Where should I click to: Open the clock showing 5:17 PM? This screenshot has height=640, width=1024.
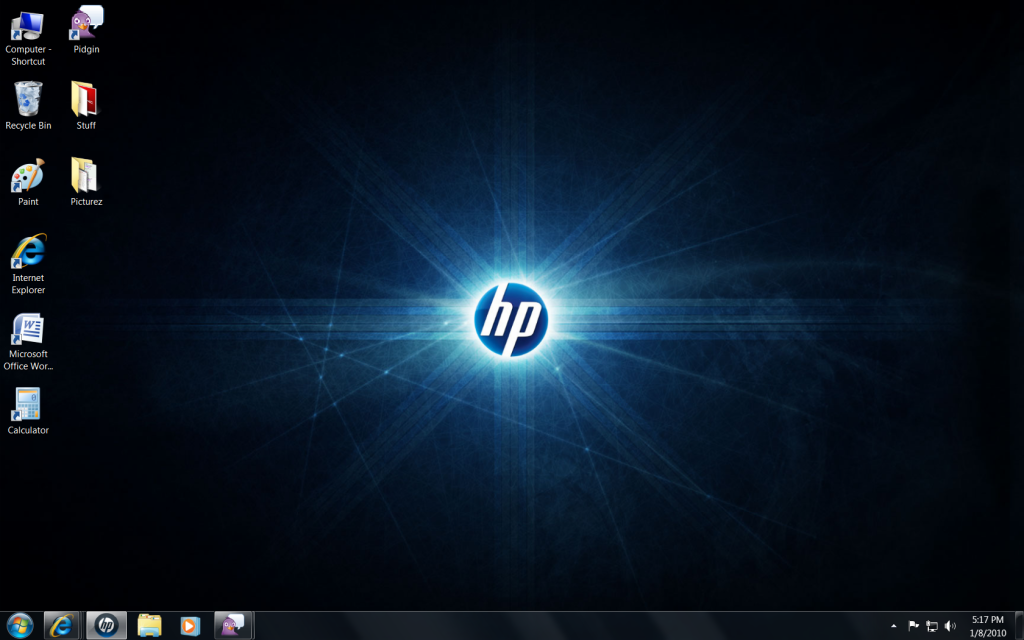(x=987, y=626)
